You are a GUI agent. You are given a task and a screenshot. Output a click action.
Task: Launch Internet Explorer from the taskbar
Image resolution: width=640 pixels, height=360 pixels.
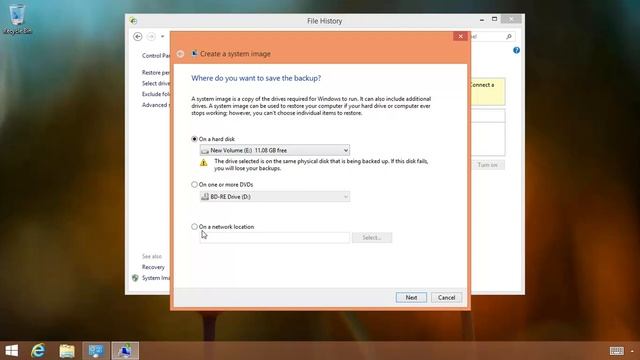tap(38, 351)
